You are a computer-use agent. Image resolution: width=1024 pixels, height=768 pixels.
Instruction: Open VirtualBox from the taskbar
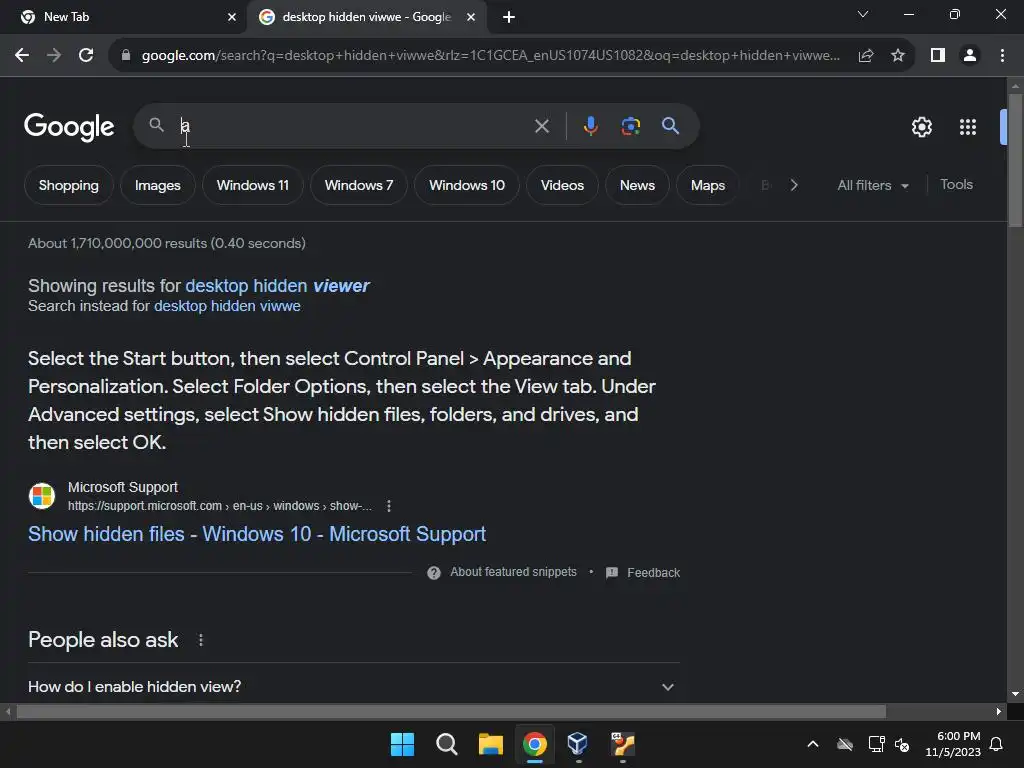pos(579,744)
